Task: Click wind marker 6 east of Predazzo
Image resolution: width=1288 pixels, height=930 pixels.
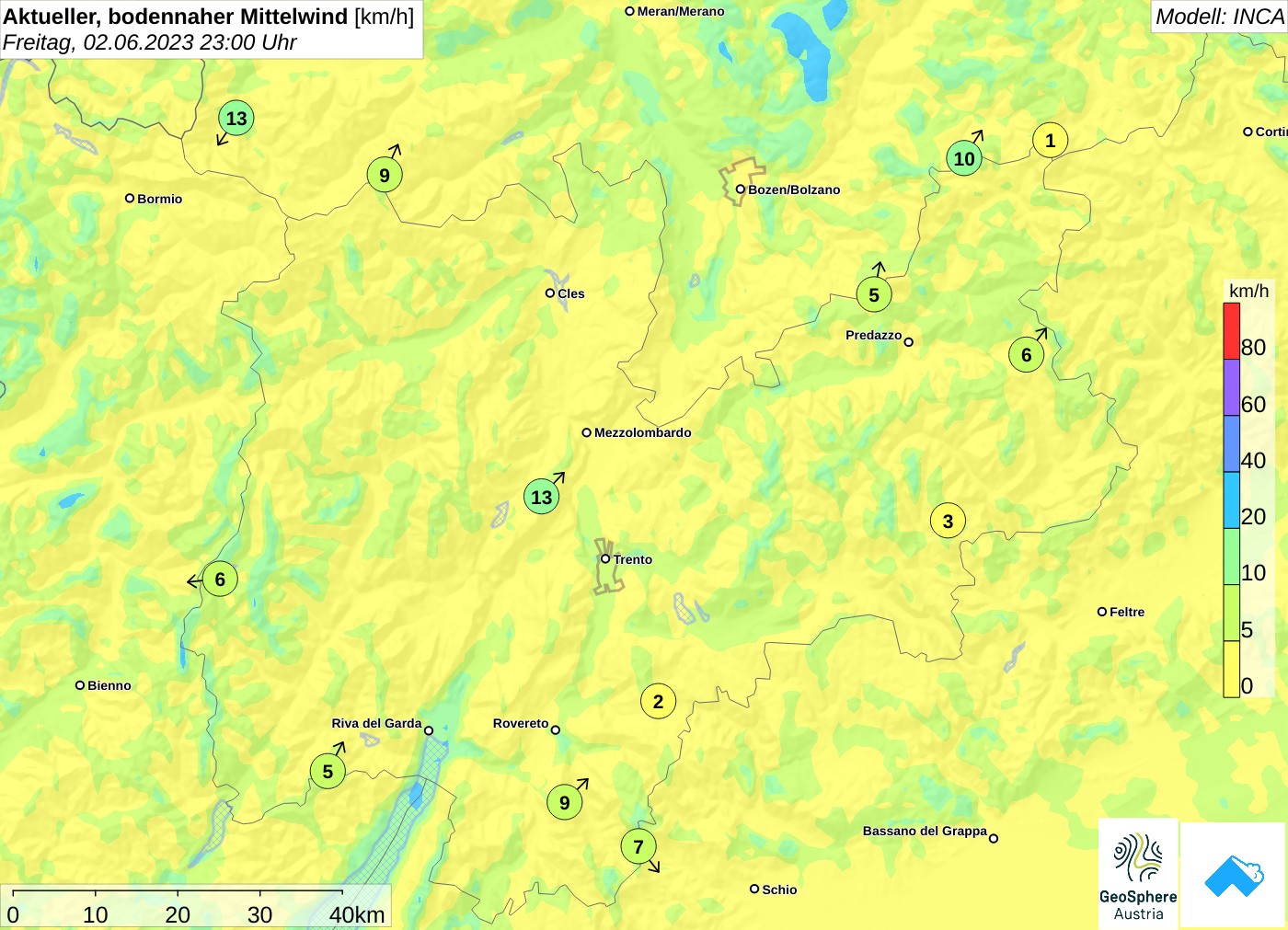Action: coord(1027,355)
